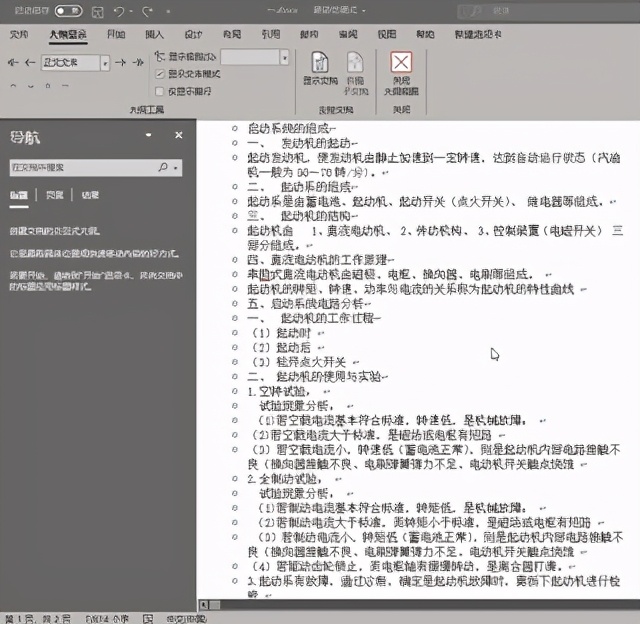The width and height of the screenshot is (640, 624).
Task: Click the Show Document button
Action: tap(320, 68)
